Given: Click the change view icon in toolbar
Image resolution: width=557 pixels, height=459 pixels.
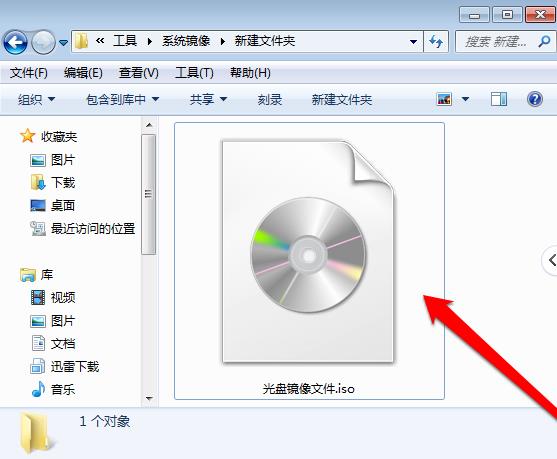Looking at the screenshot, I should pyautogui.click(x=444, y=99).
